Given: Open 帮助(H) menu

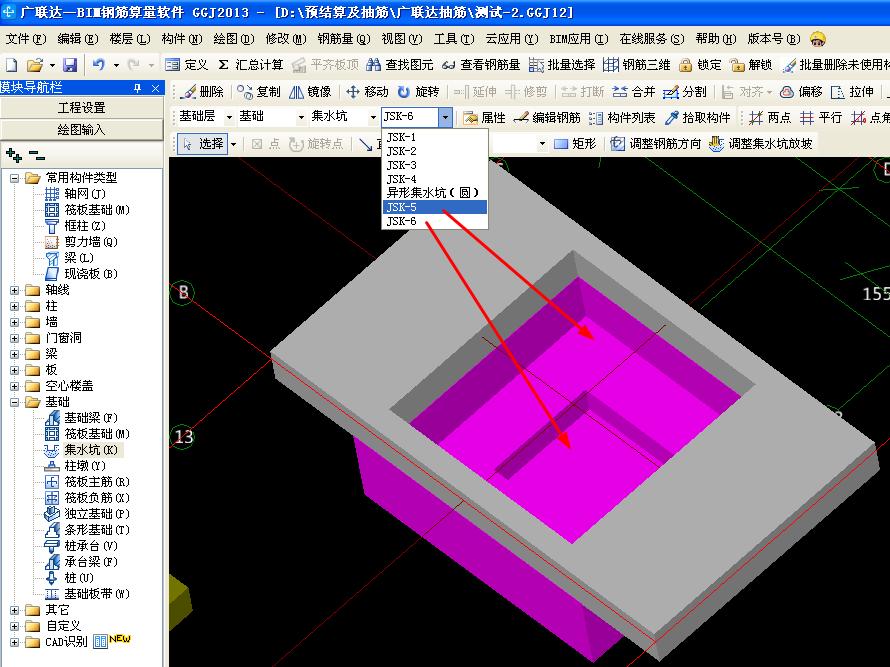Looking at the screenshot, I should (x=715, y=39).
